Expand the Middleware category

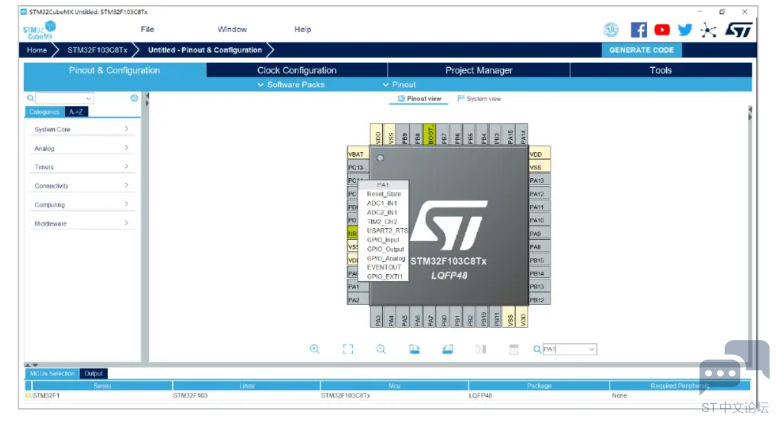click(80, 223)
